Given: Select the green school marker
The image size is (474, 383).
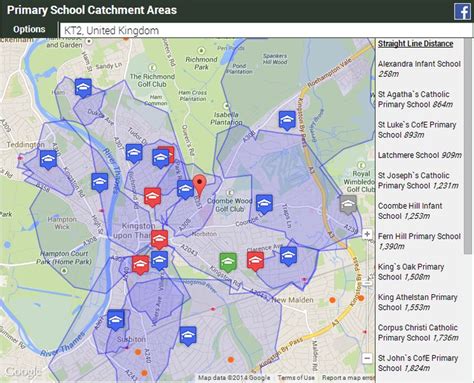Looking at the screenshot, I should click(x=228, y=262).
